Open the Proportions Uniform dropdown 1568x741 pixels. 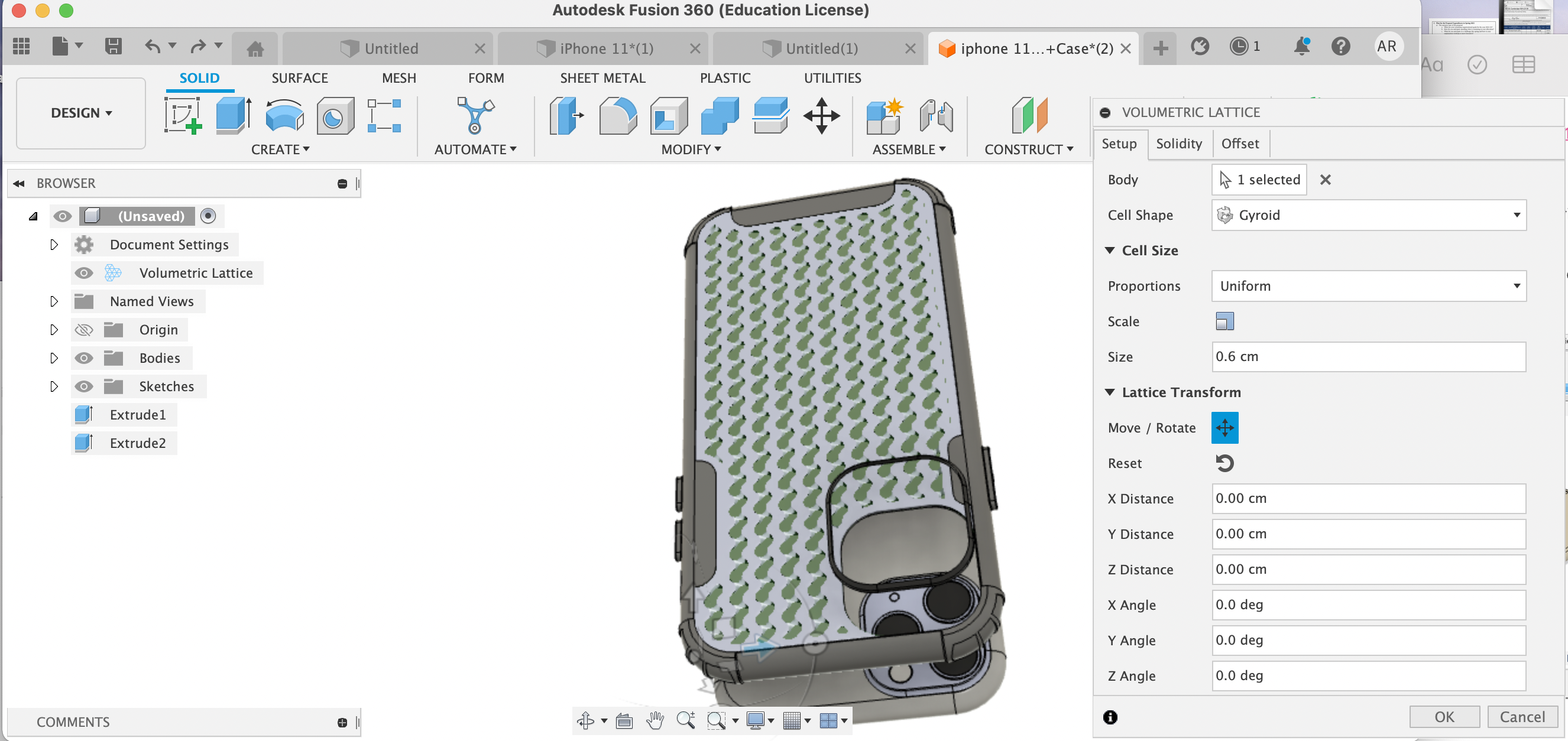[x=1368, y=286]
